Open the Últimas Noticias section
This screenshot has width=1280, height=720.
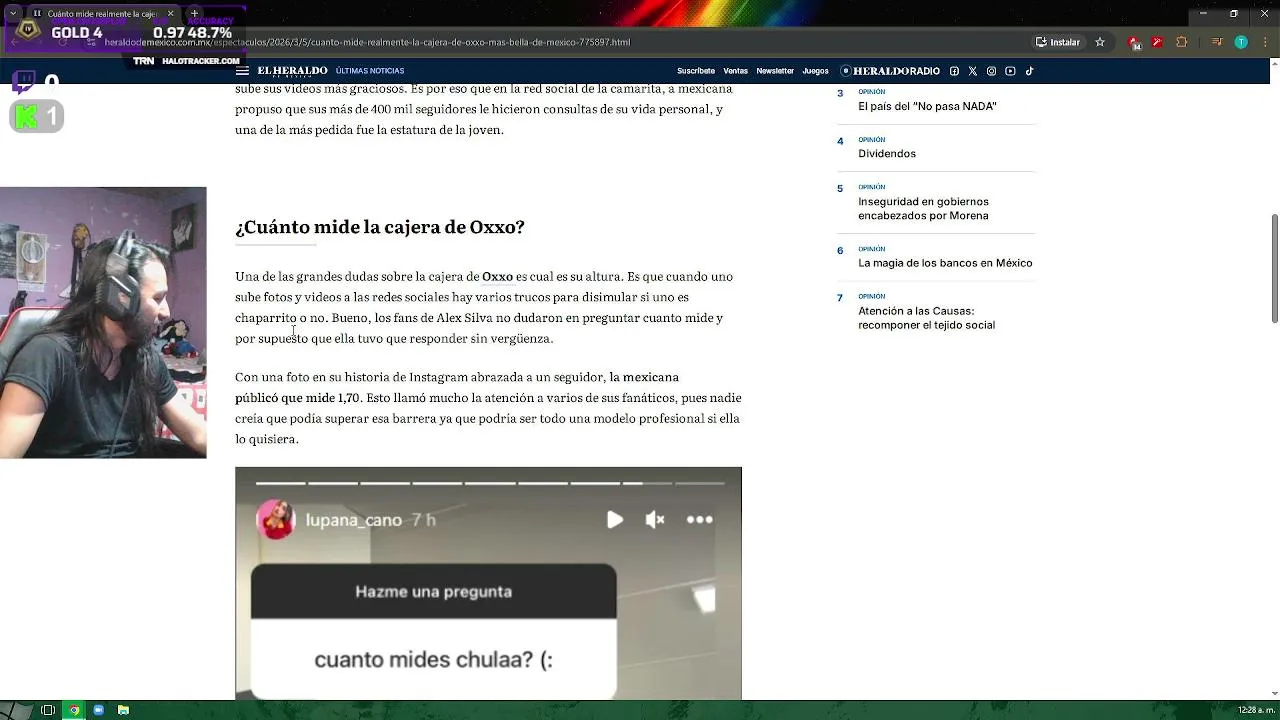pos(370,71)
